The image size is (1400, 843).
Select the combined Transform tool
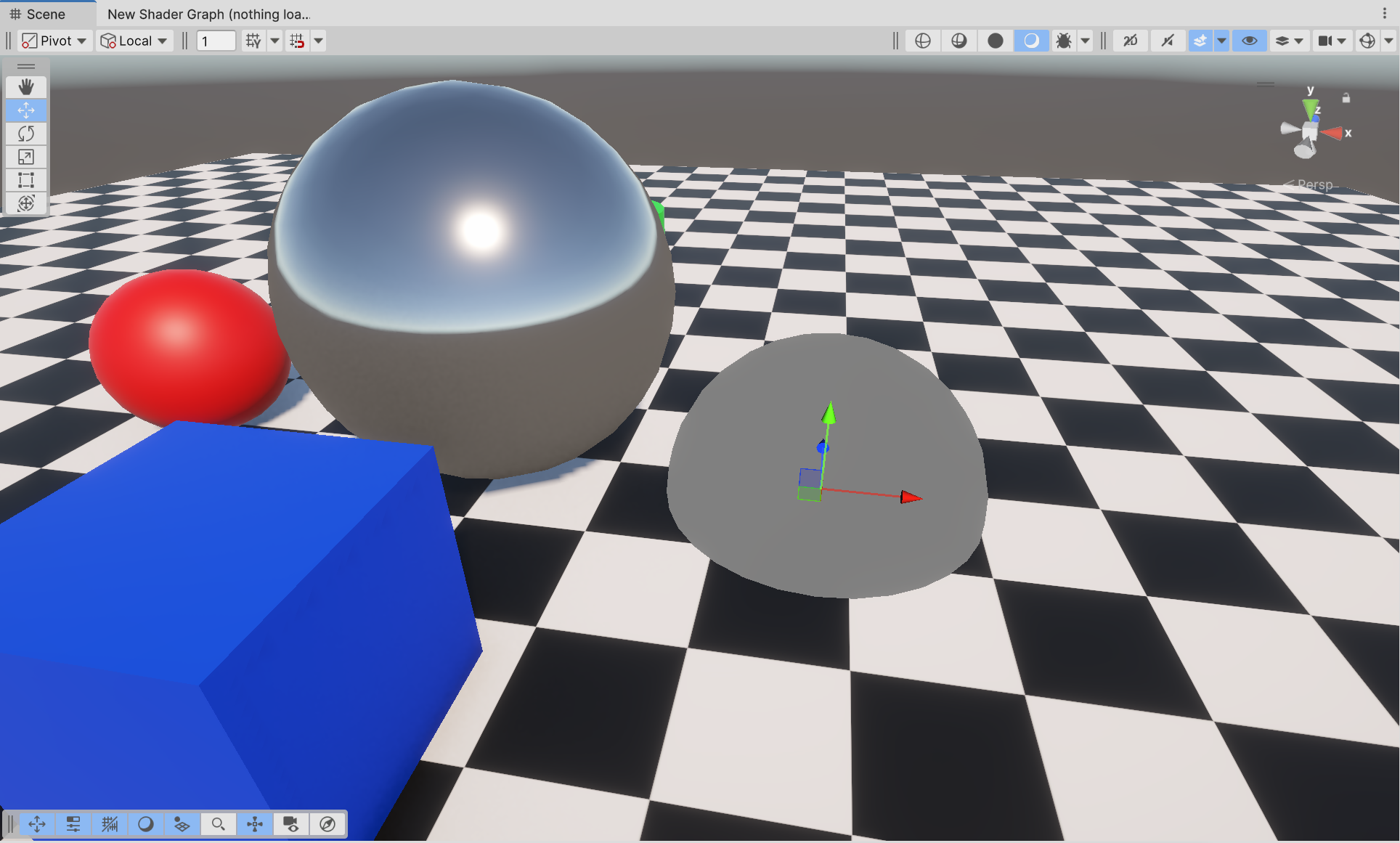coord(26,203)
